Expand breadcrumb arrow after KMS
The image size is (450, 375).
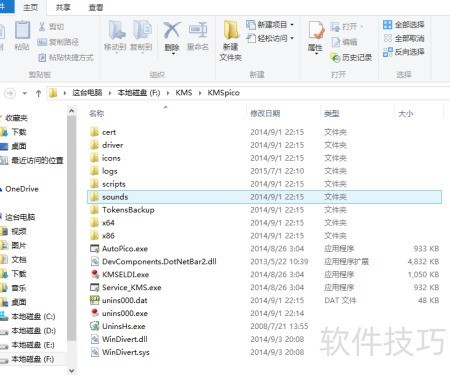pos(200,93)
